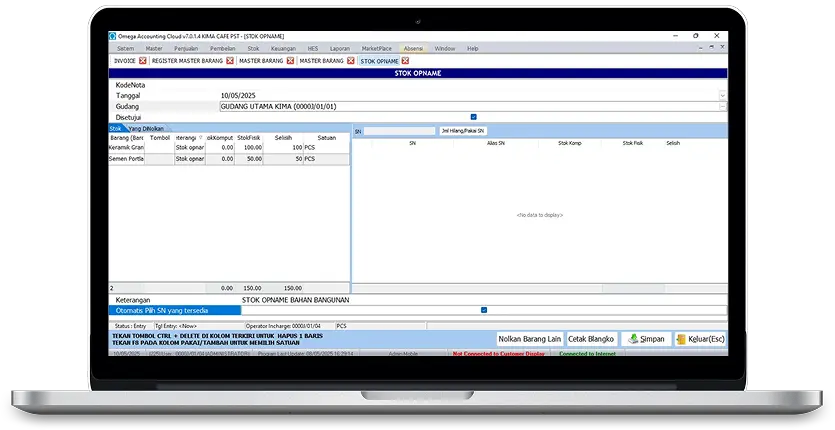Click the SN search input field
This screenshot has width=835, height=430.
pyautogui.click(x=399, y=131)
